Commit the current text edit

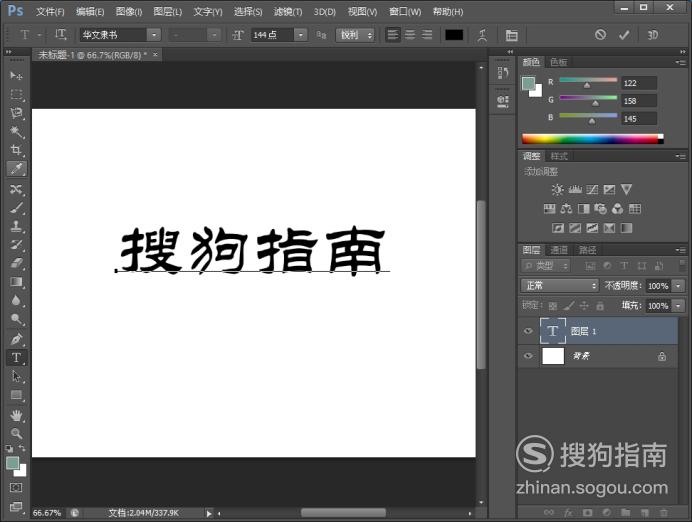point(624,35)
